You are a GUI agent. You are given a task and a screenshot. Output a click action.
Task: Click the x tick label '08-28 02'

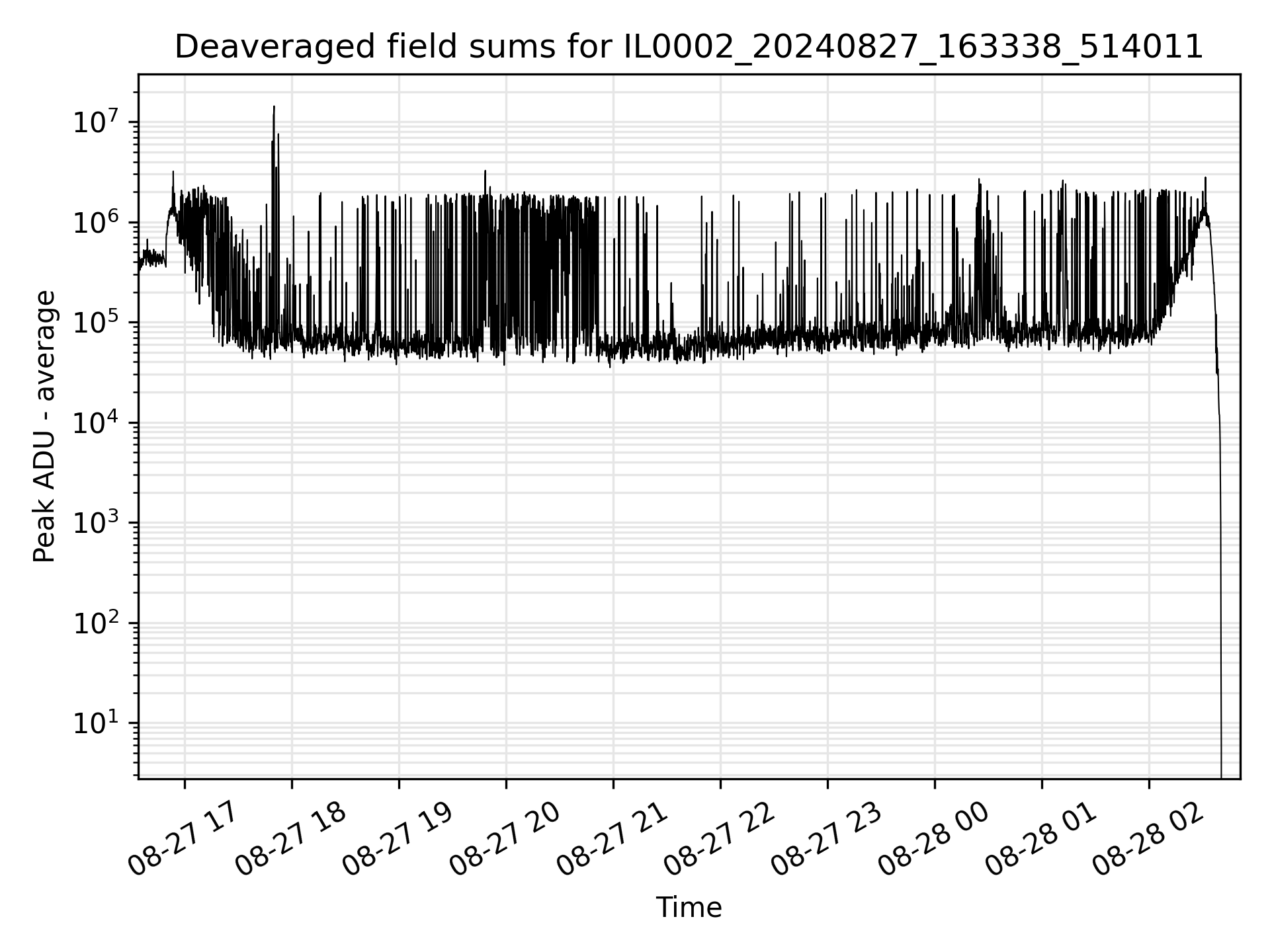(x=1147, y=840)
